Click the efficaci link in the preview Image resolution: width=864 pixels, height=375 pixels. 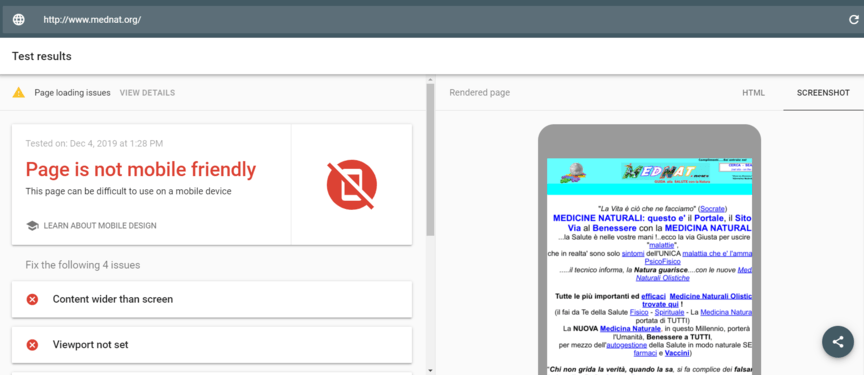click(x=654, y=296)
